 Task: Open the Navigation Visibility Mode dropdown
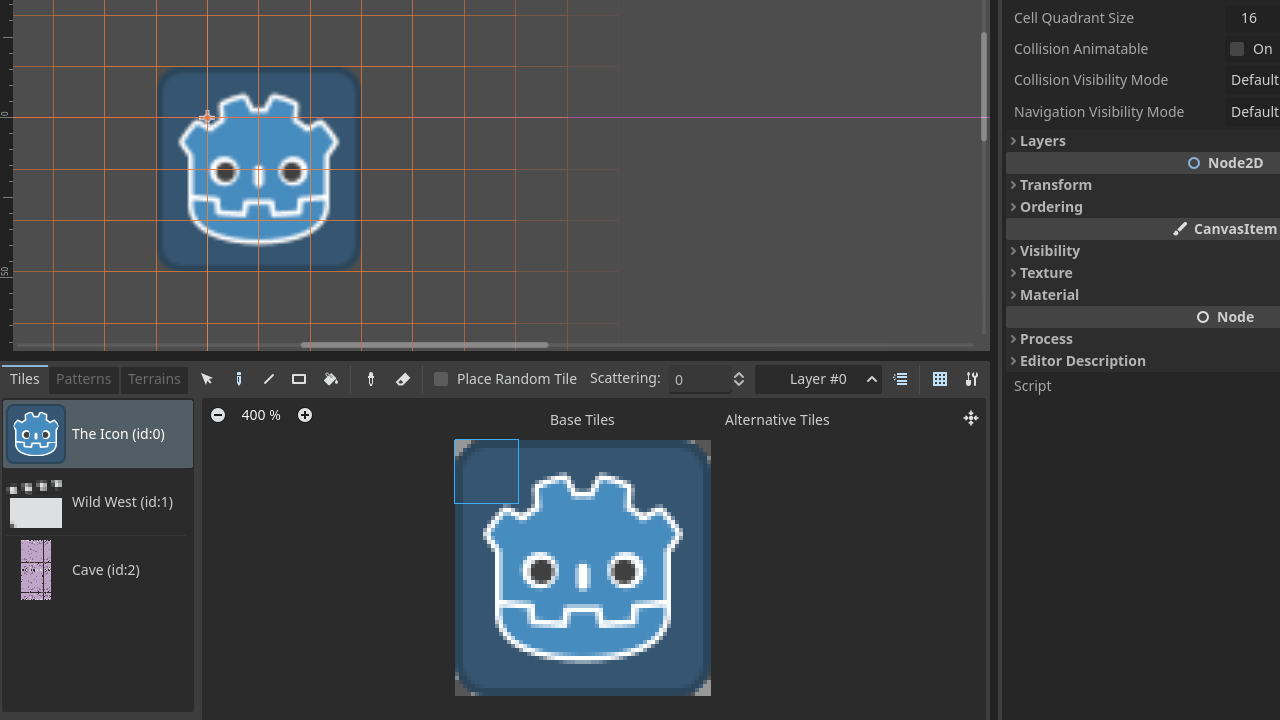point(1253,112)
